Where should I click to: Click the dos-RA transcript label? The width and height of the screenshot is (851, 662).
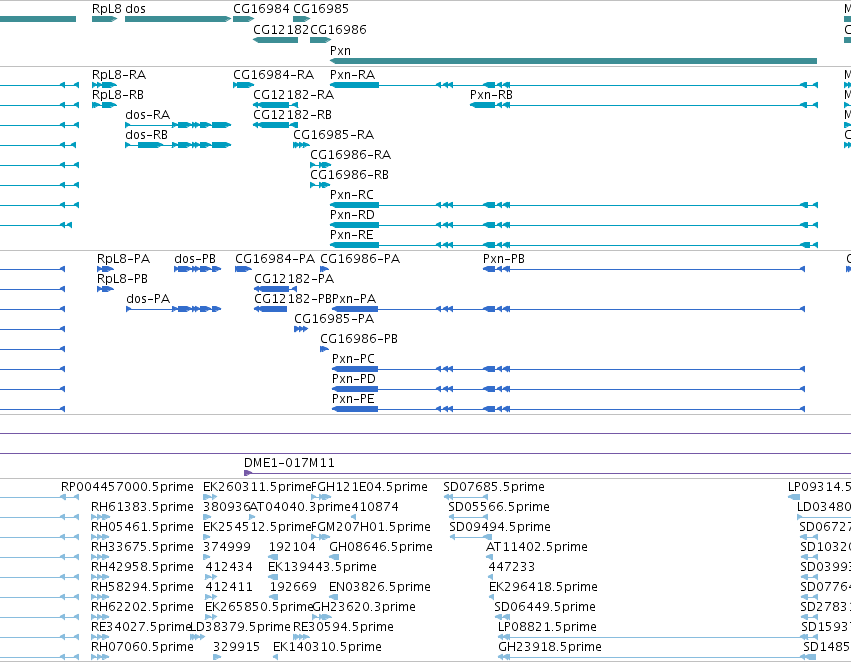148,114
